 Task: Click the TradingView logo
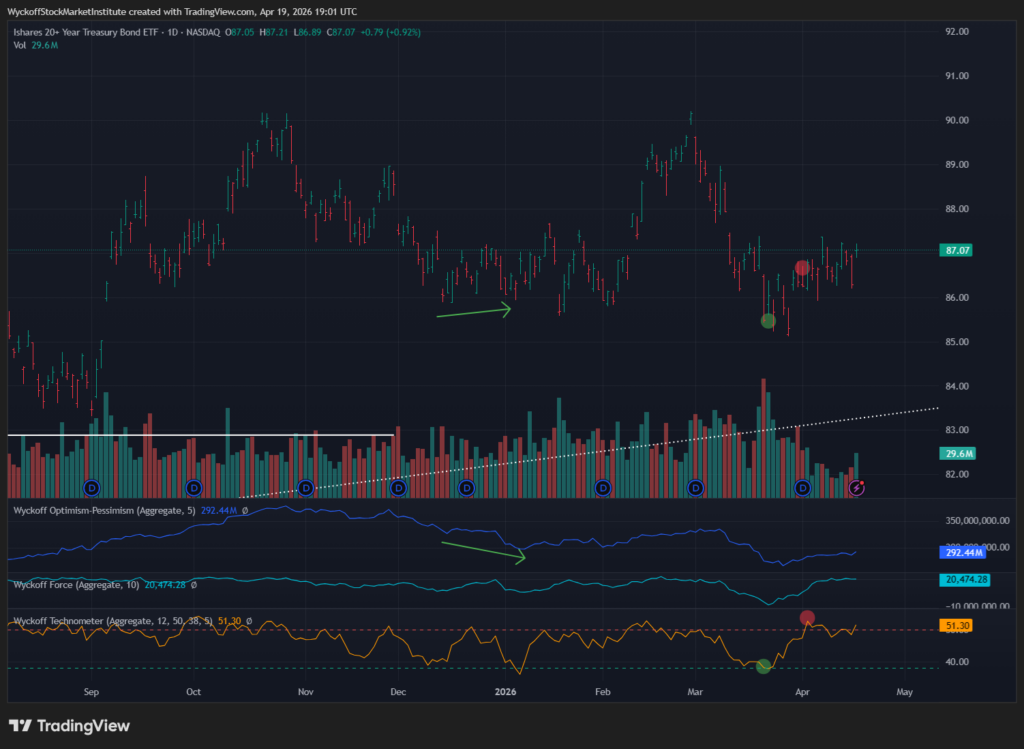tap(69, 725)
